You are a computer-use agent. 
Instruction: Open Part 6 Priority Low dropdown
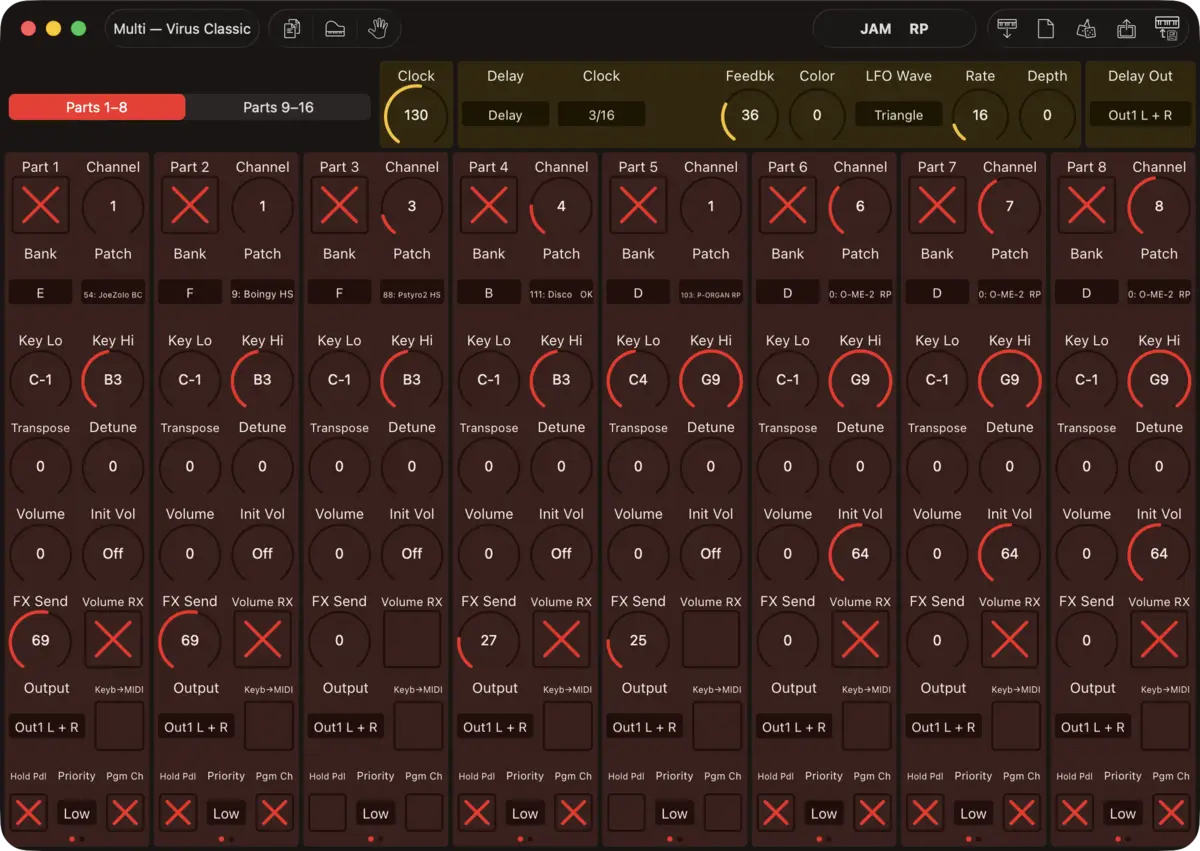824,813
